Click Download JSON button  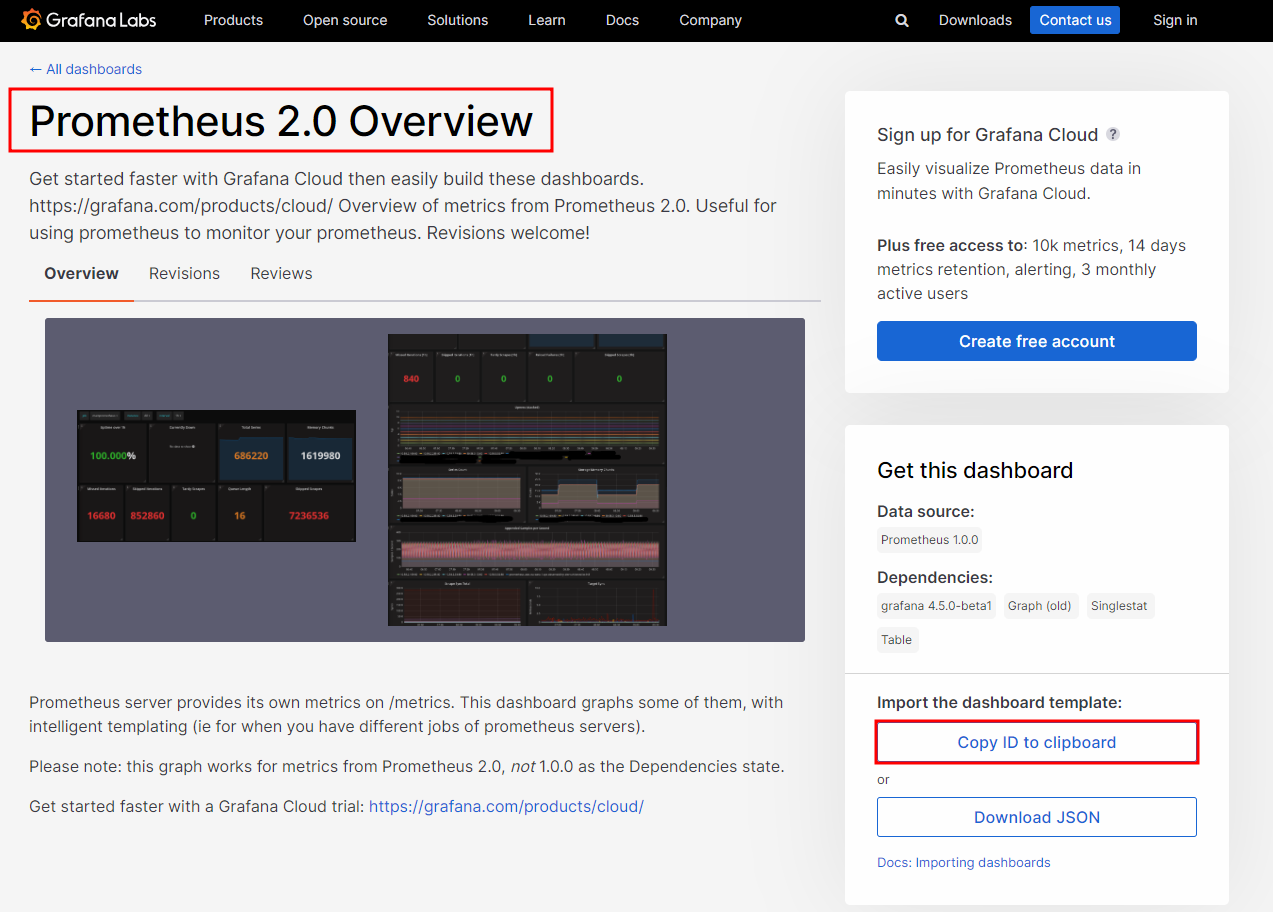(x=1037, y=817)
